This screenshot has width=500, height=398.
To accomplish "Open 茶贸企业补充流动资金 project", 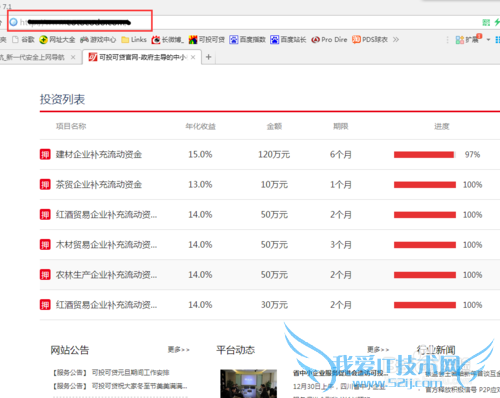I will click(99, 184).
